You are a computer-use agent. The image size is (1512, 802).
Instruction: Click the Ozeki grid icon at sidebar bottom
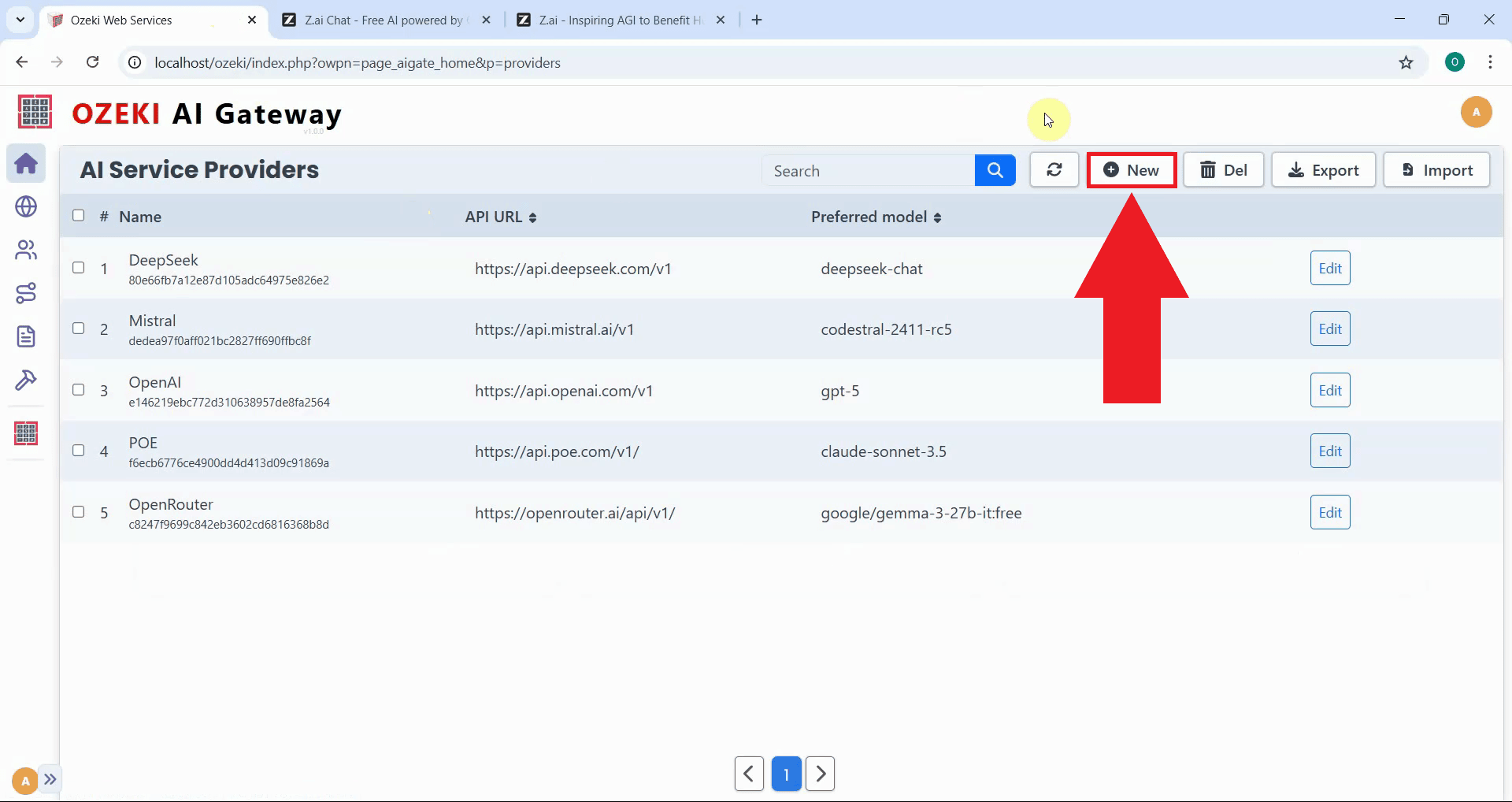pos(26,433)
